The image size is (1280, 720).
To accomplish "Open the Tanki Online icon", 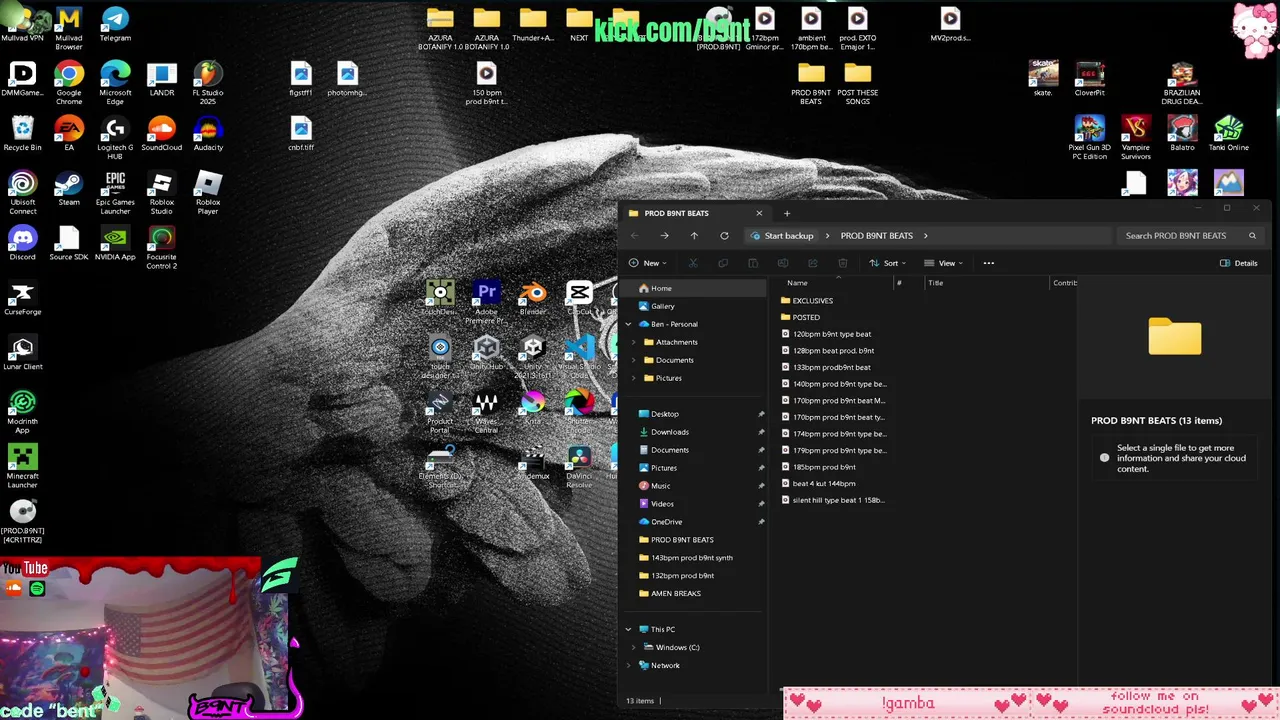I will (1228, 134).
